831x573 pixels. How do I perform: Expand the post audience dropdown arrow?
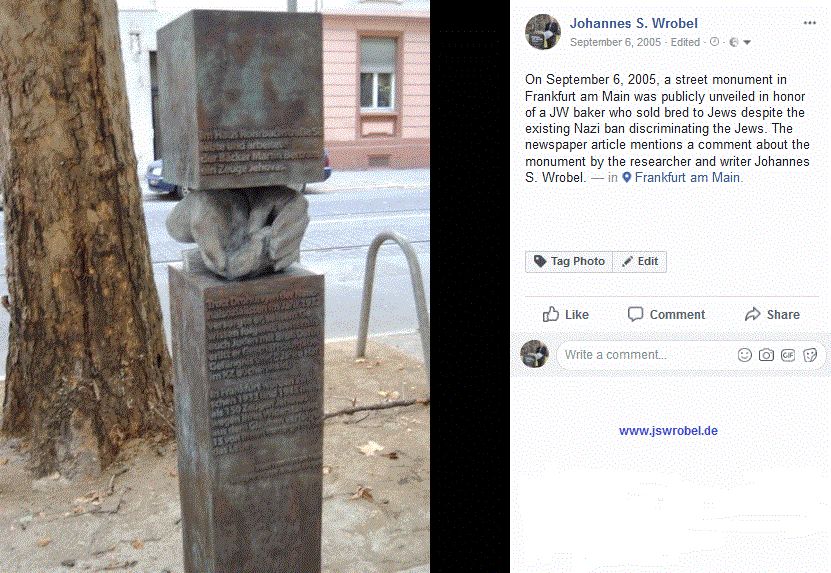click(747, 42)
